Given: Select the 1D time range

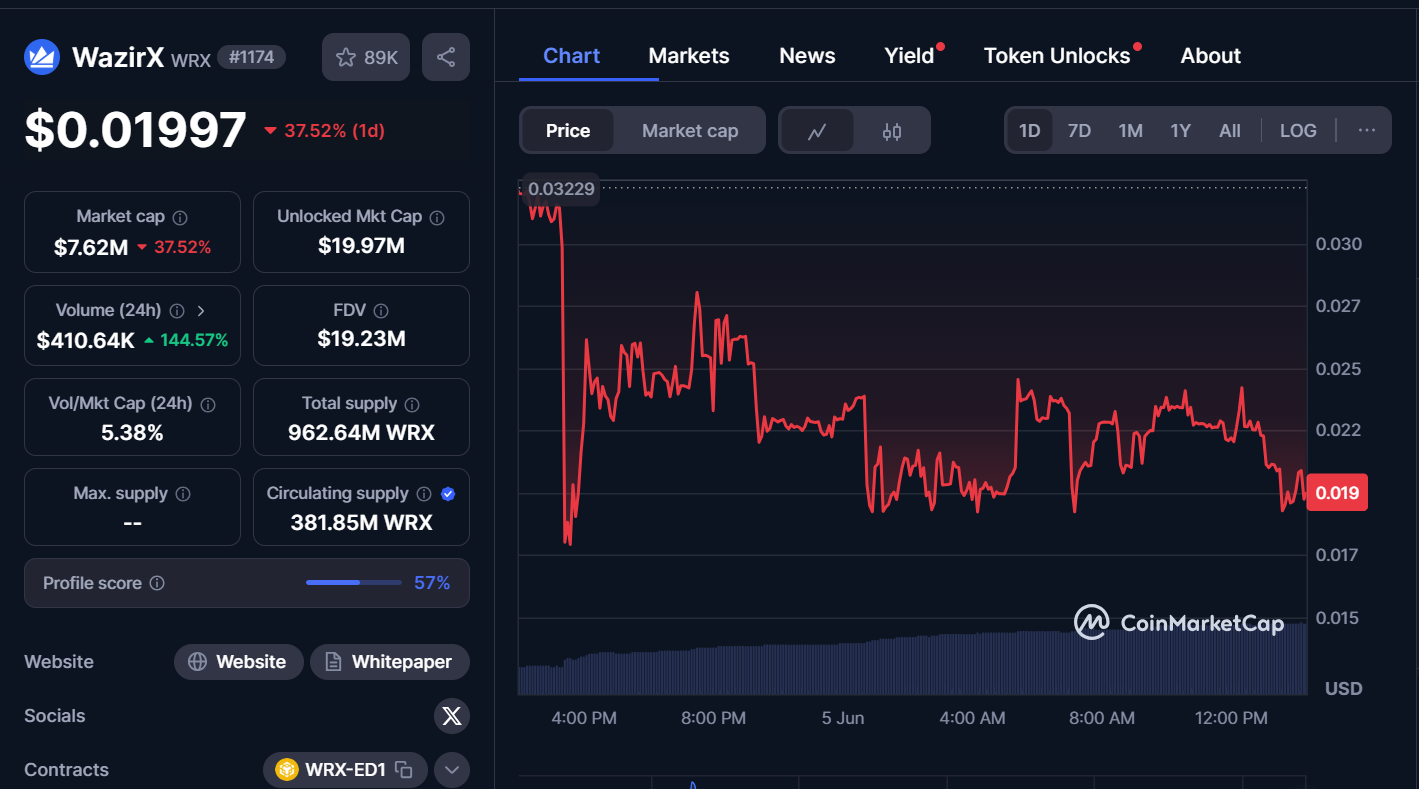Looking at the screenshot, I should coord(1029,131).
